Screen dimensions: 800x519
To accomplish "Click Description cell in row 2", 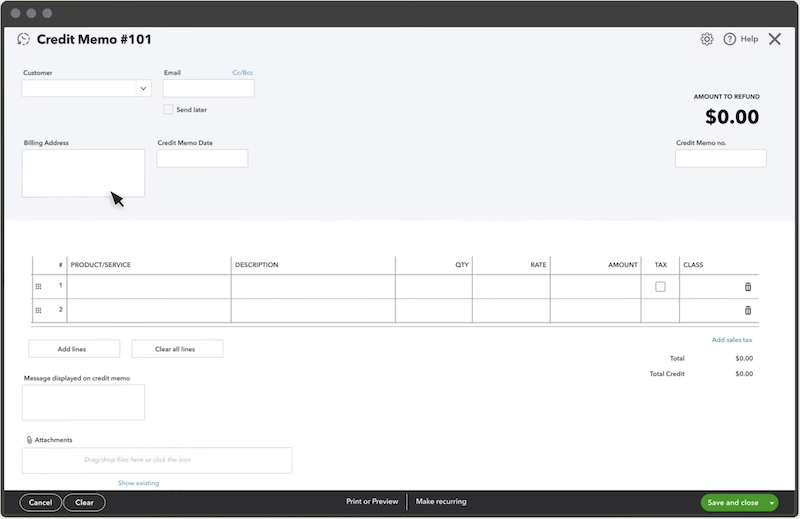I will point(313,310).
